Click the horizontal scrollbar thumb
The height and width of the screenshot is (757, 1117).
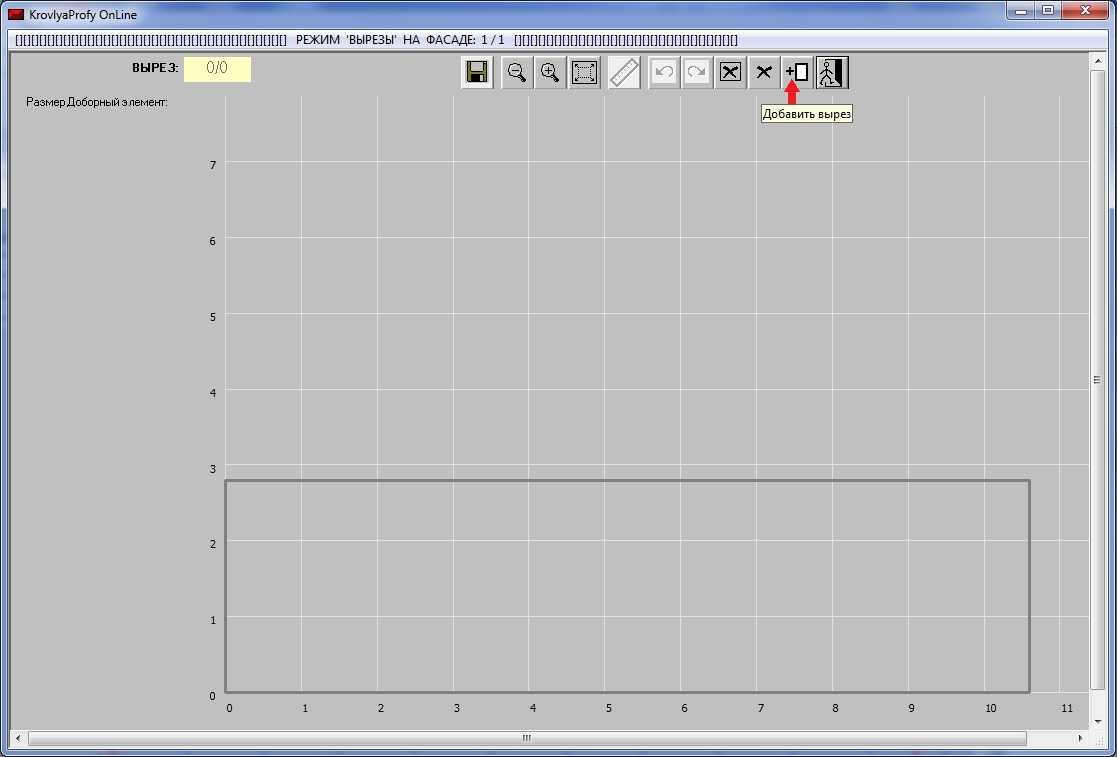pyautogui.click(x=527, y=738)
